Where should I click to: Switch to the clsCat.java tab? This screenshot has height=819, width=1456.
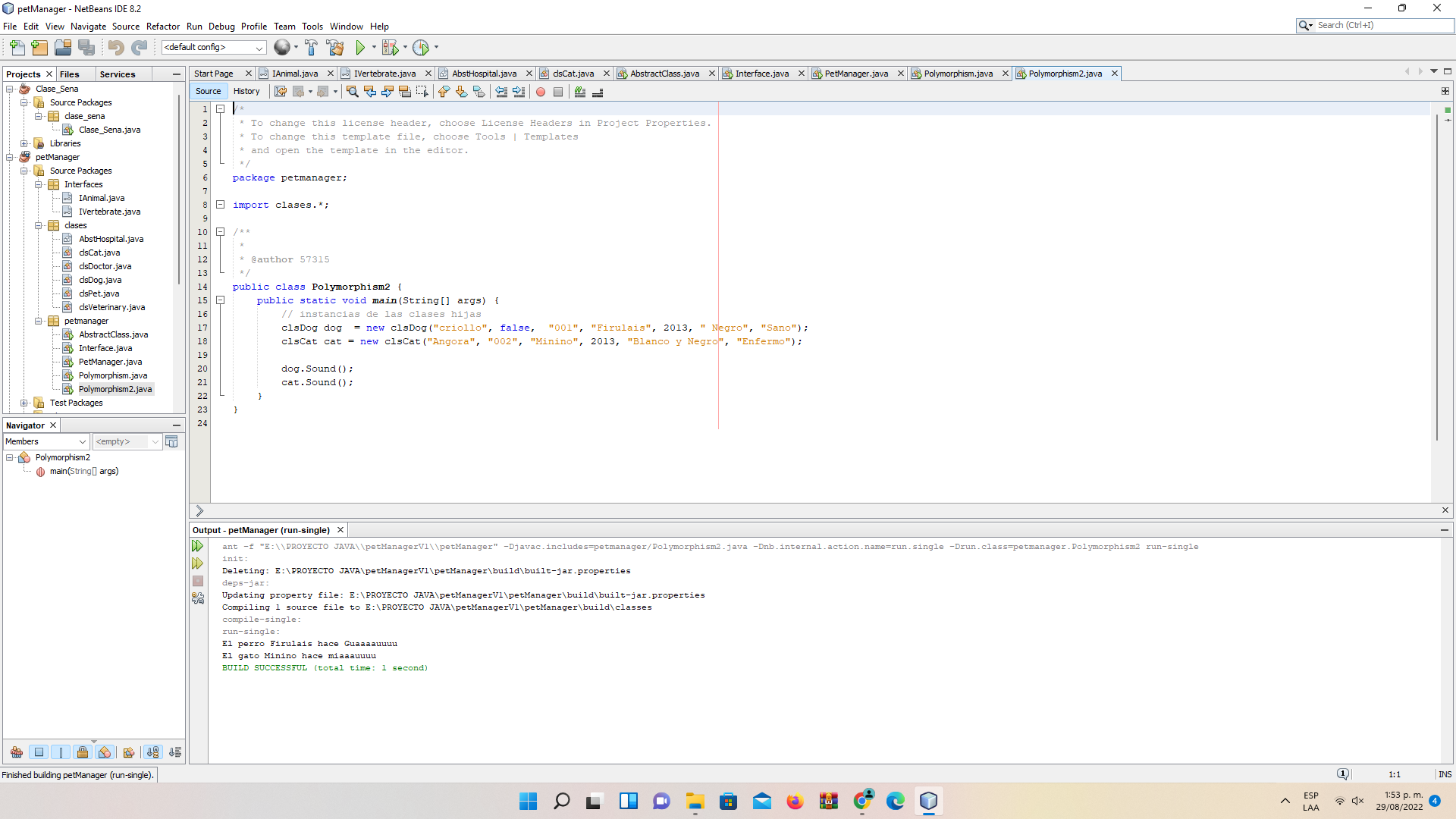(574, 74)
